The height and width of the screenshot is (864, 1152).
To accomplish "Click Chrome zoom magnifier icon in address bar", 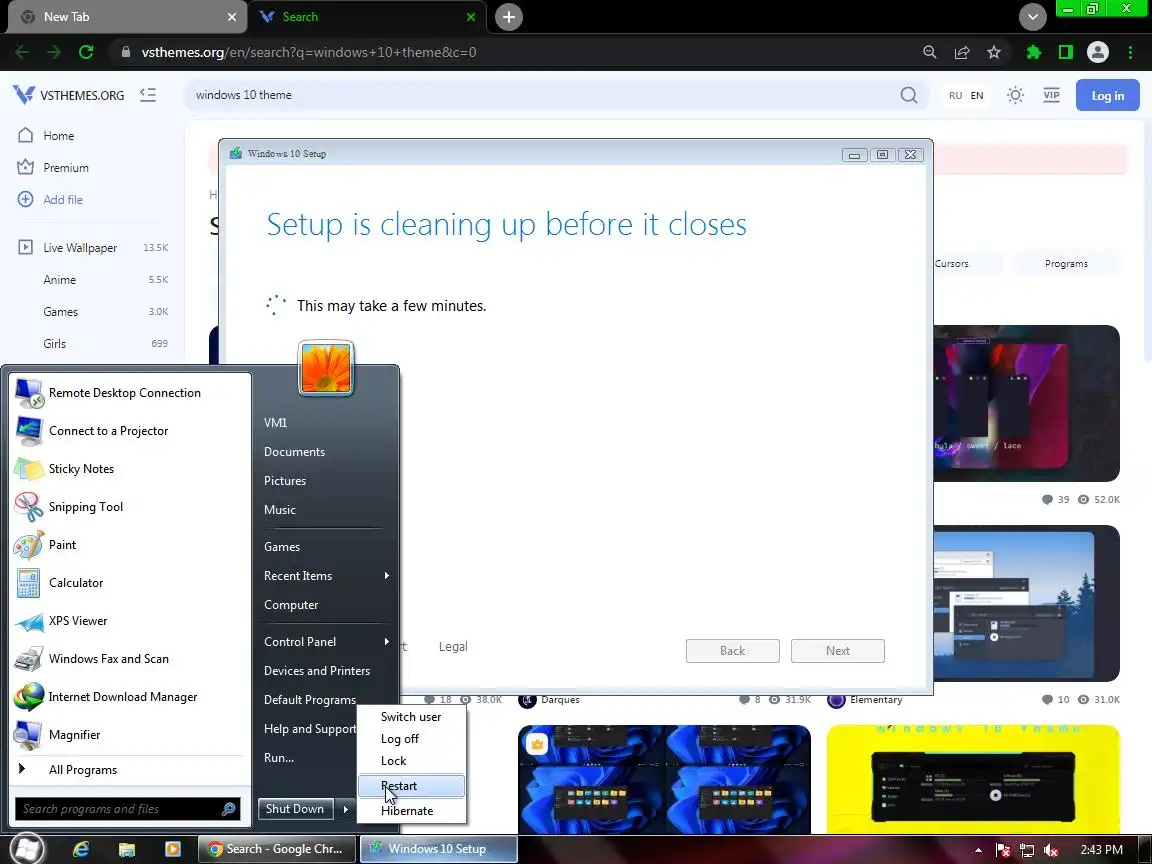I will (x=929, y=52).
